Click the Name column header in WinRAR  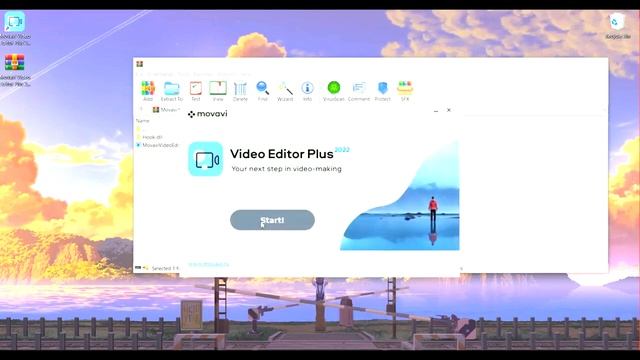pos(143,121)
